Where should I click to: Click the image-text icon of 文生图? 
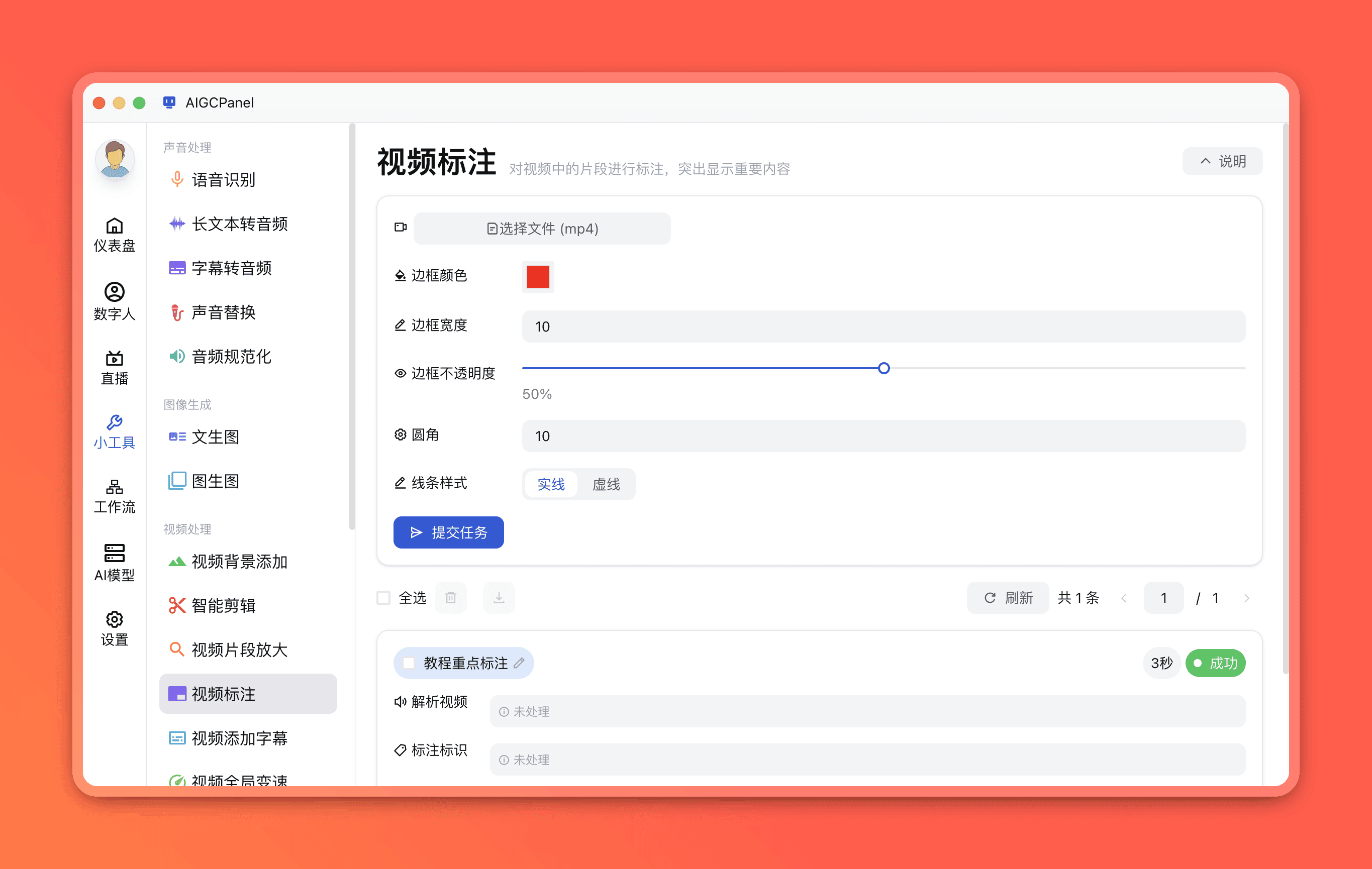pyautogui.click(x=177, y=437)
